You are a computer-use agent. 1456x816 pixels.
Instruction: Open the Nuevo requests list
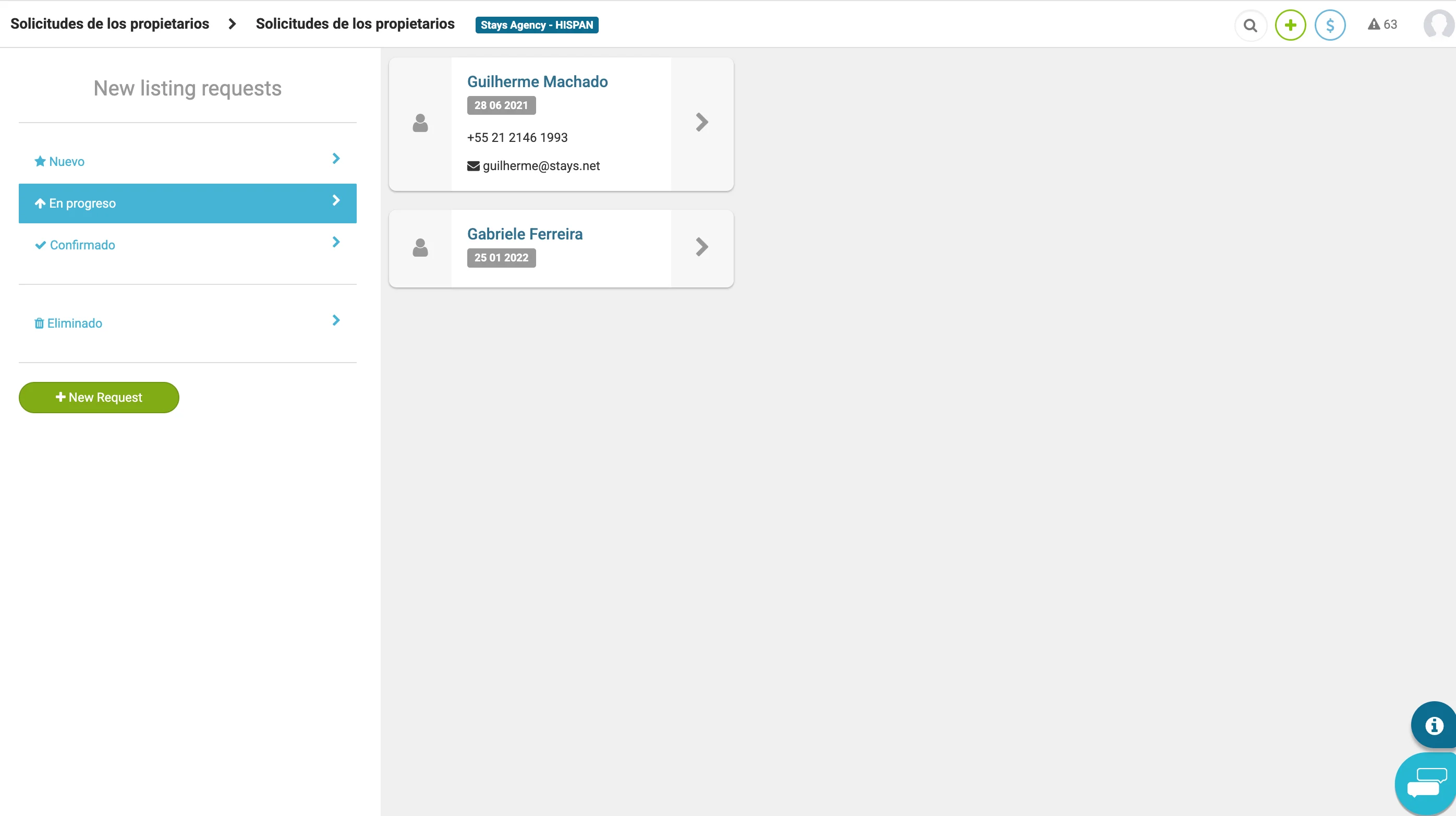click(x=67, y=162)
